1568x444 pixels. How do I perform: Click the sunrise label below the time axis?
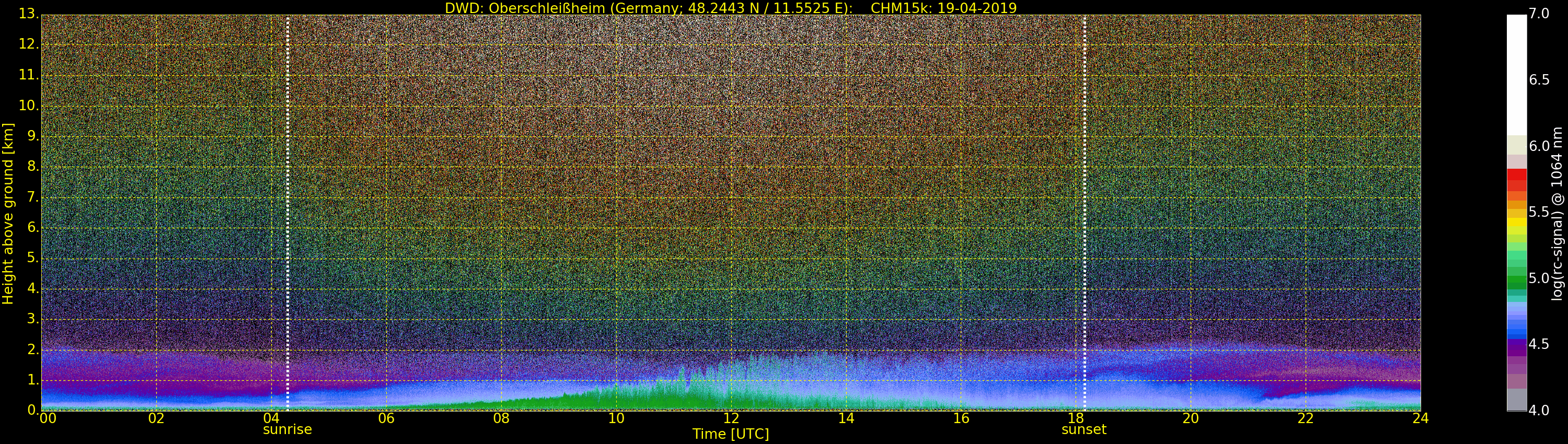coord(287,429)
